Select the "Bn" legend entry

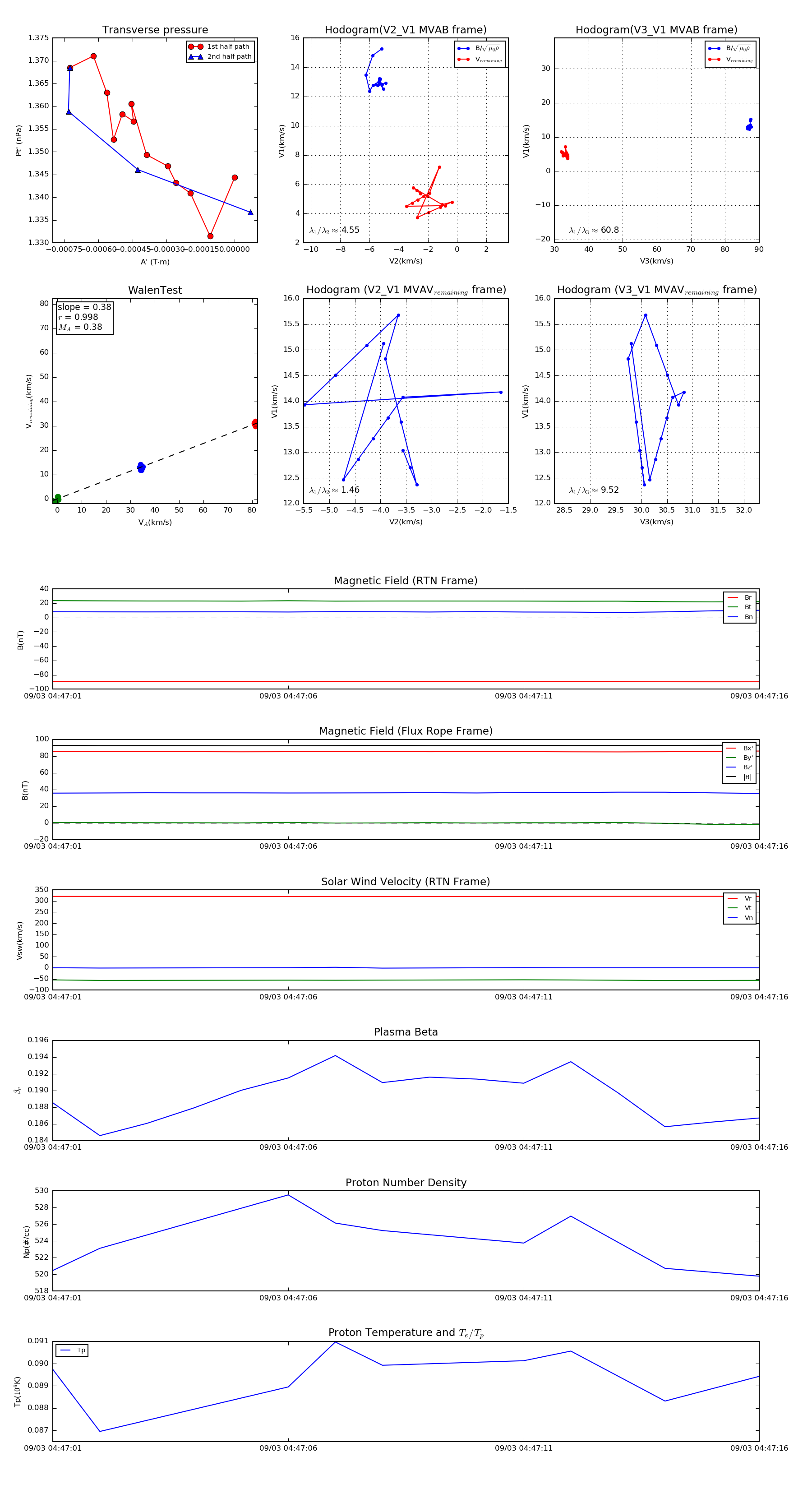tap(740, 617)
